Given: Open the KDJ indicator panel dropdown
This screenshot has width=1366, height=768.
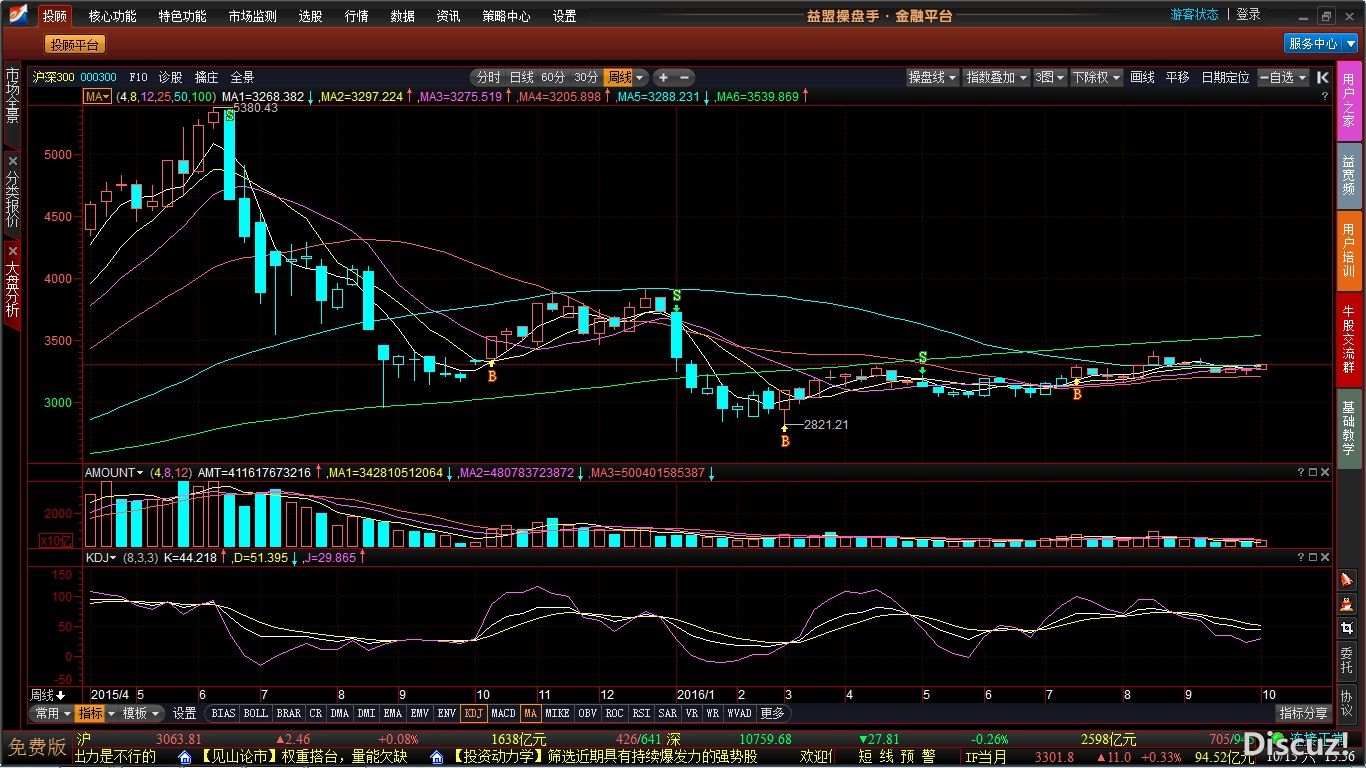Looking at the screenshot, I should click(x=101, y=557).
